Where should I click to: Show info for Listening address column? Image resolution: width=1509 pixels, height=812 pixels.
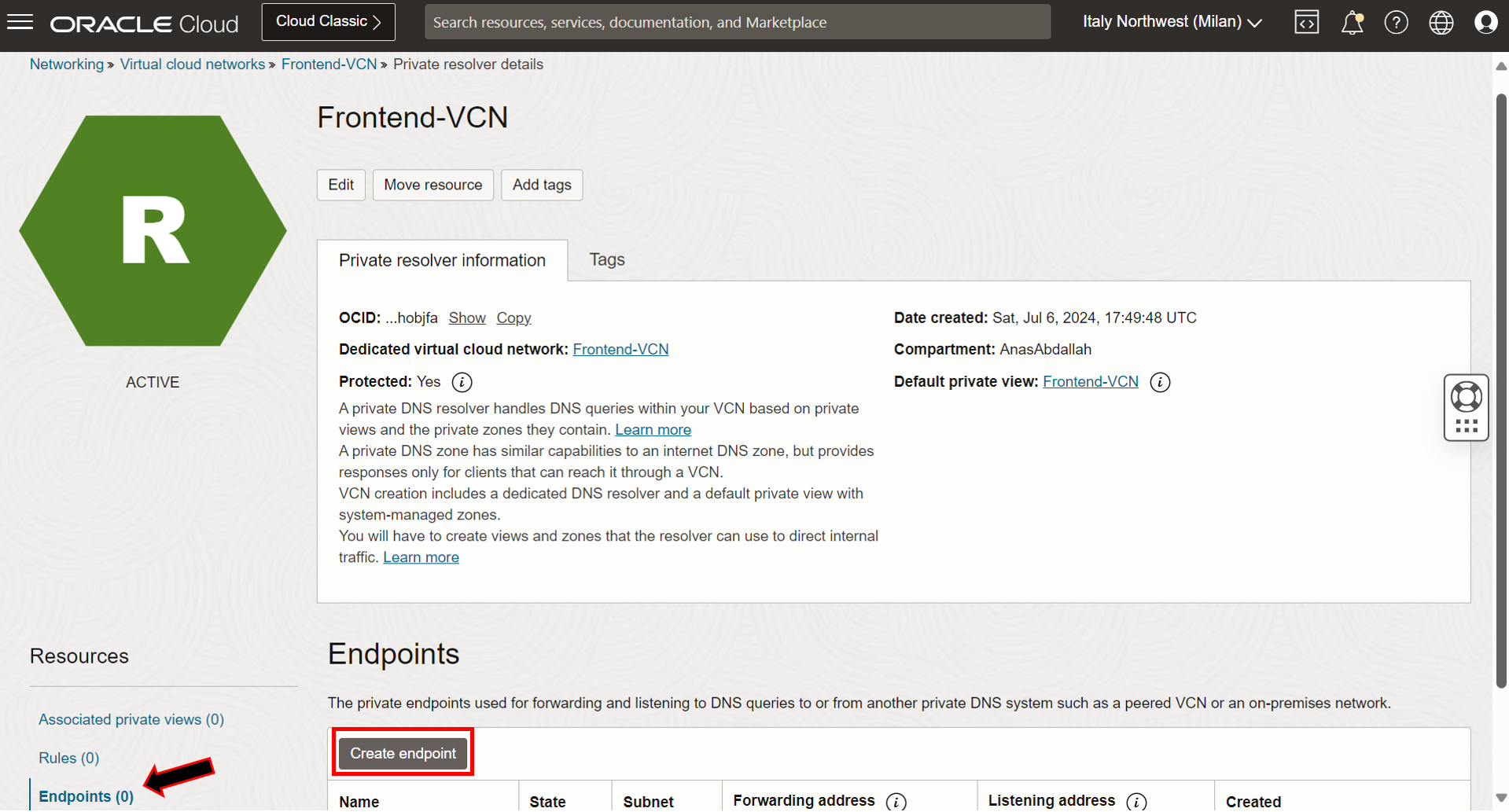pos(1136,801)
